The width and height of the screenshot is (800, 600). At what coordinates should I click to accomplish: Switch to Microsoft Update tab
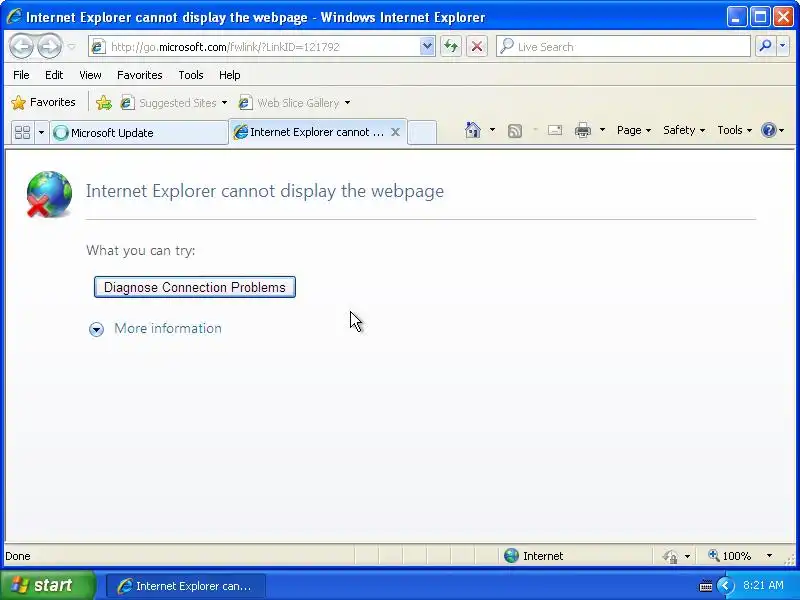[138, 133]
